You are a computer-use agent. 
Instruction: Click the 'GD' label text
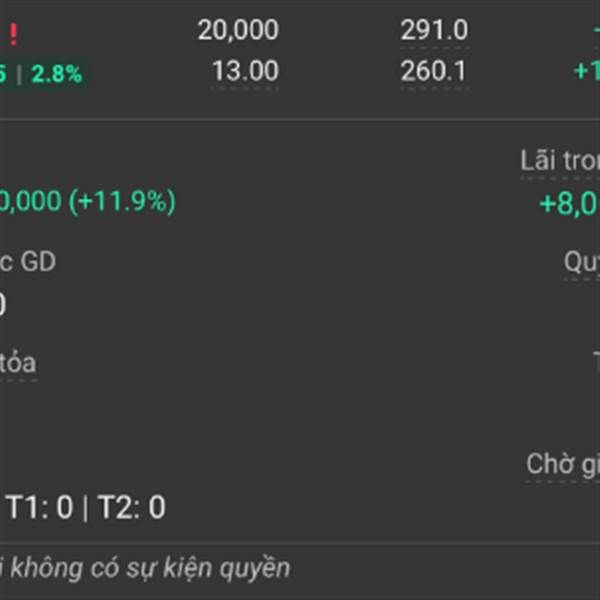pos(38,262)
